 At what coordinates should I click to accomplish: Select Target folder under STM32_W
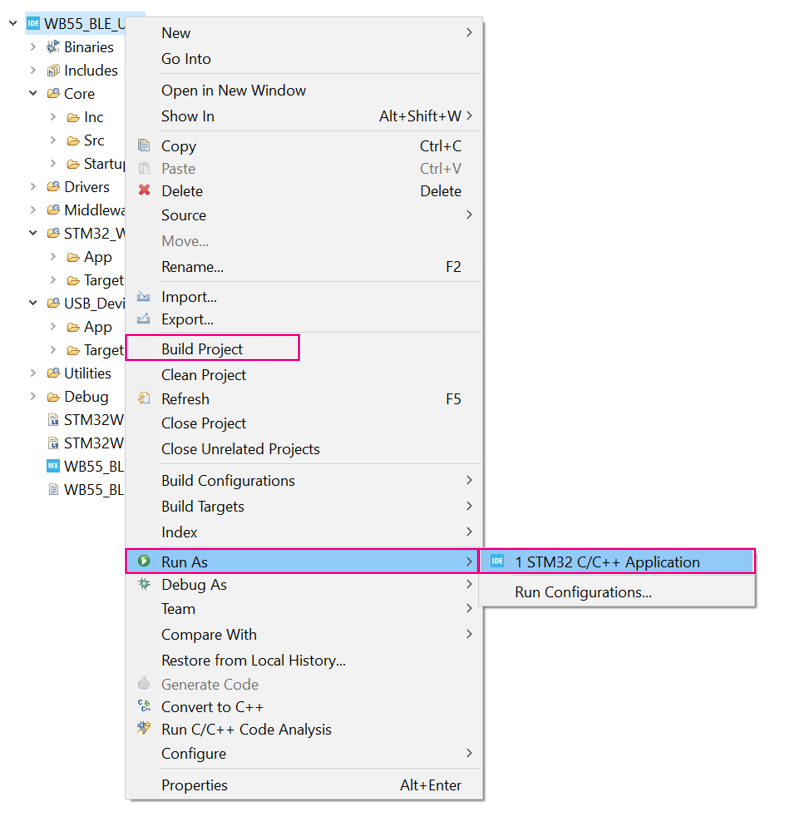click(95, 280)
